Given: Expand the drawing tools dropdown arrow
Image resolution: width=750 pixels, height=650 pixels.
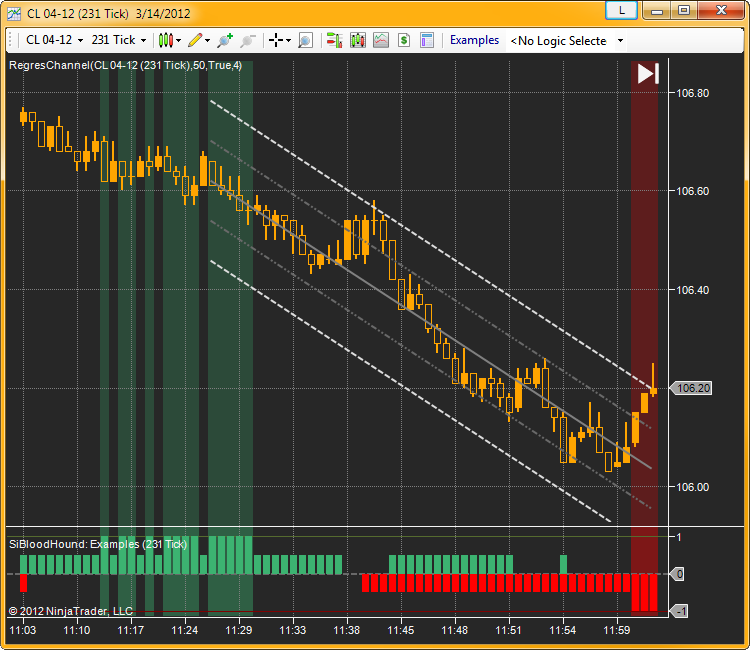Looking at the screenshot, I should pyautogui.click(x=207, y=41).
